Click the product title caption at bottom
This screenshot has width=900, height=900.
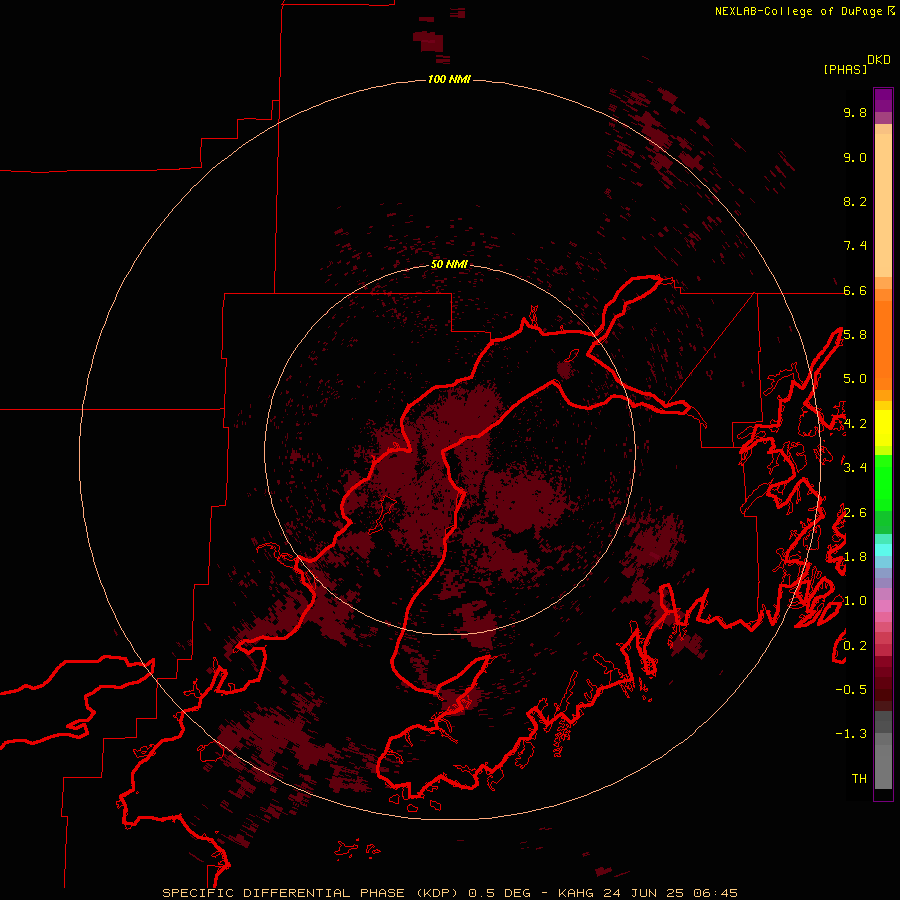click(450, 893)
